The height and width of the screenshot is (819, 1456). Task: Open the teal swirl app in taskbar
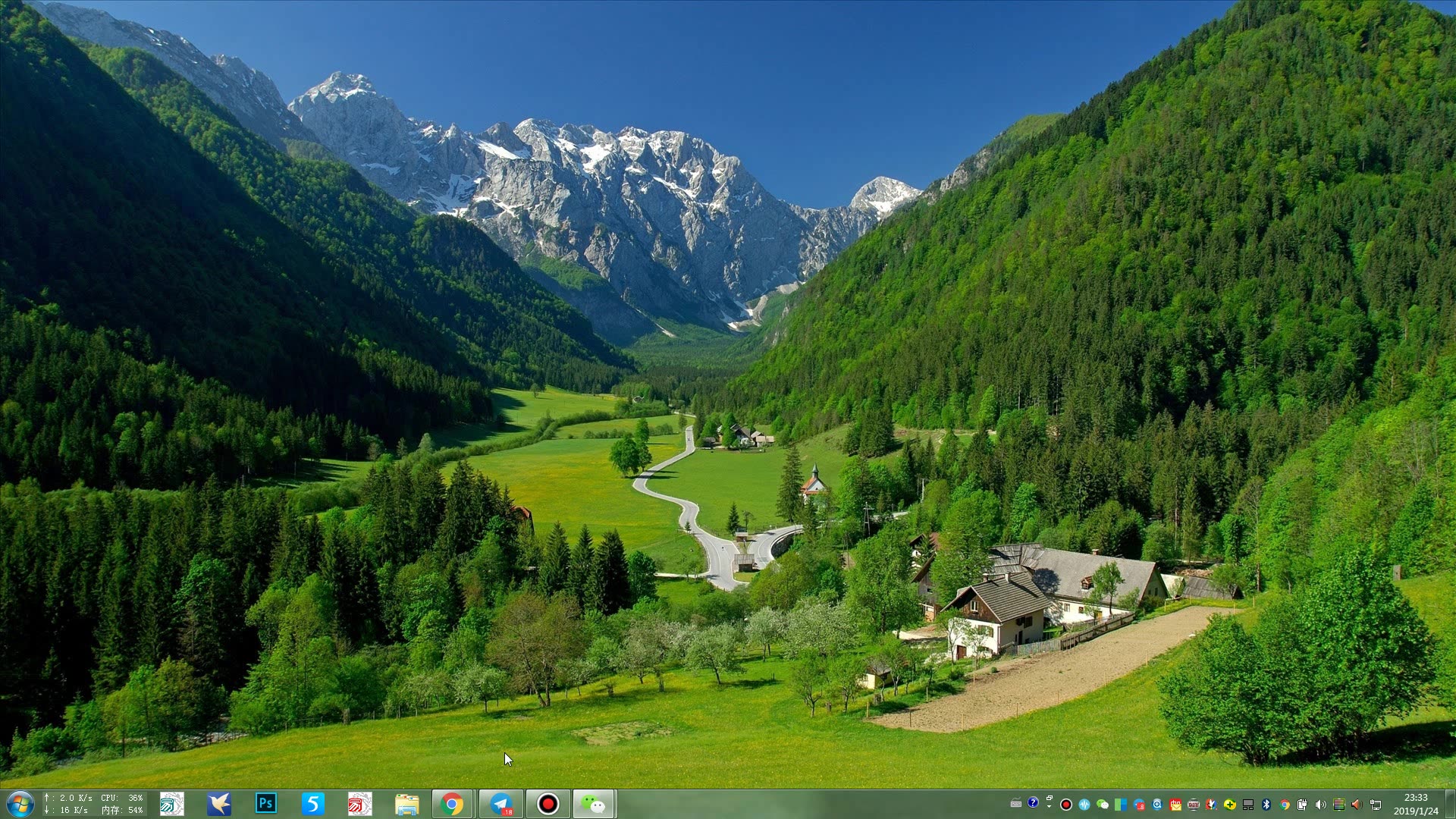172,804
